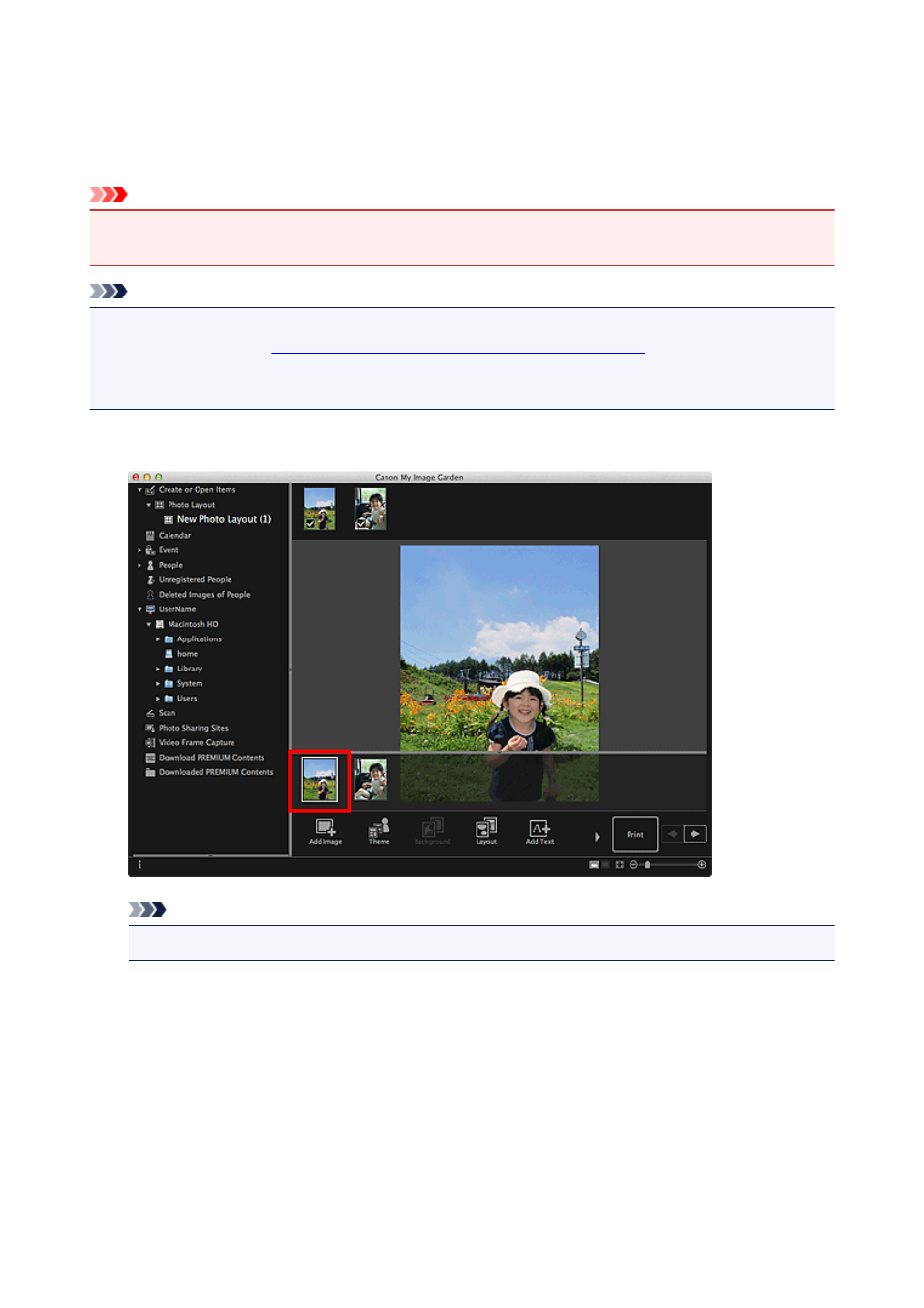The image size is (924, 1308).
Task: Expand the Users folder
Action: tap(158, 699)
